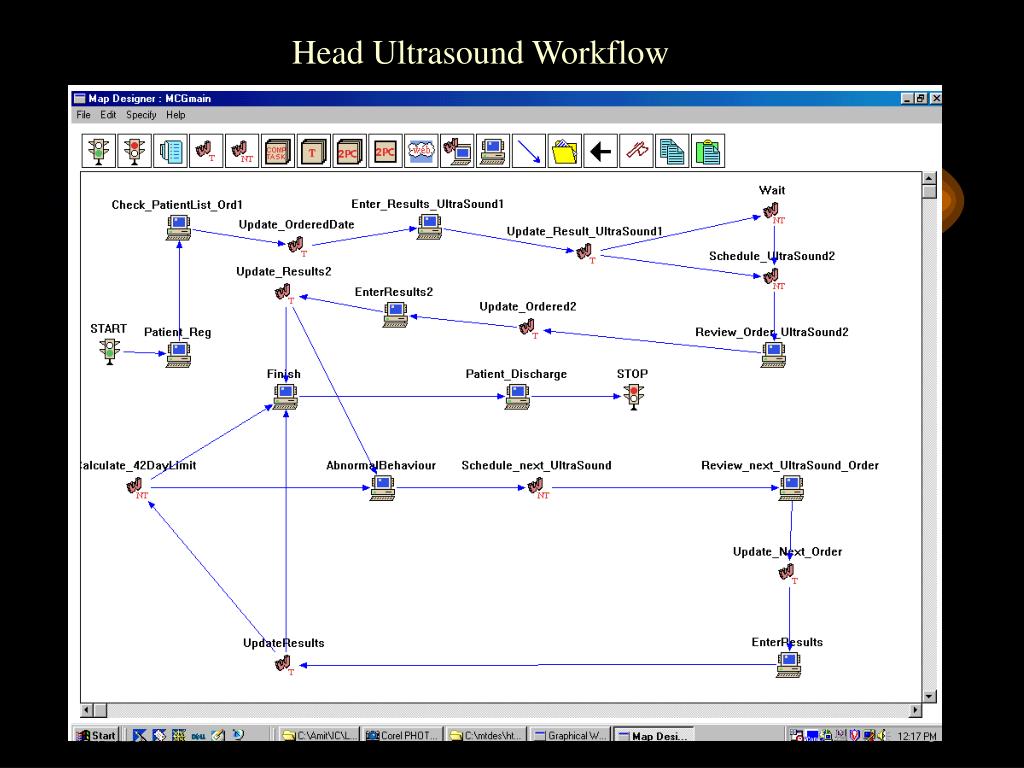Select the EnterResults computer node
Screen dimensions: 1024x768
point(788,665)
